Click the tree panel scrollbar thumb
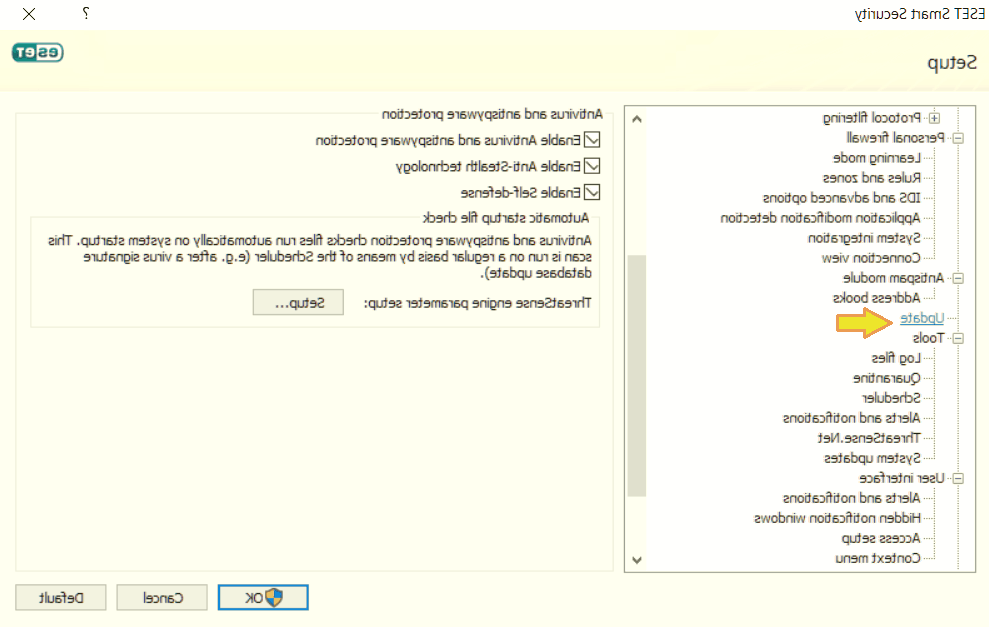The width and height of the screenshot is (989, 627). pyautogui.click(x=636, y=376)
